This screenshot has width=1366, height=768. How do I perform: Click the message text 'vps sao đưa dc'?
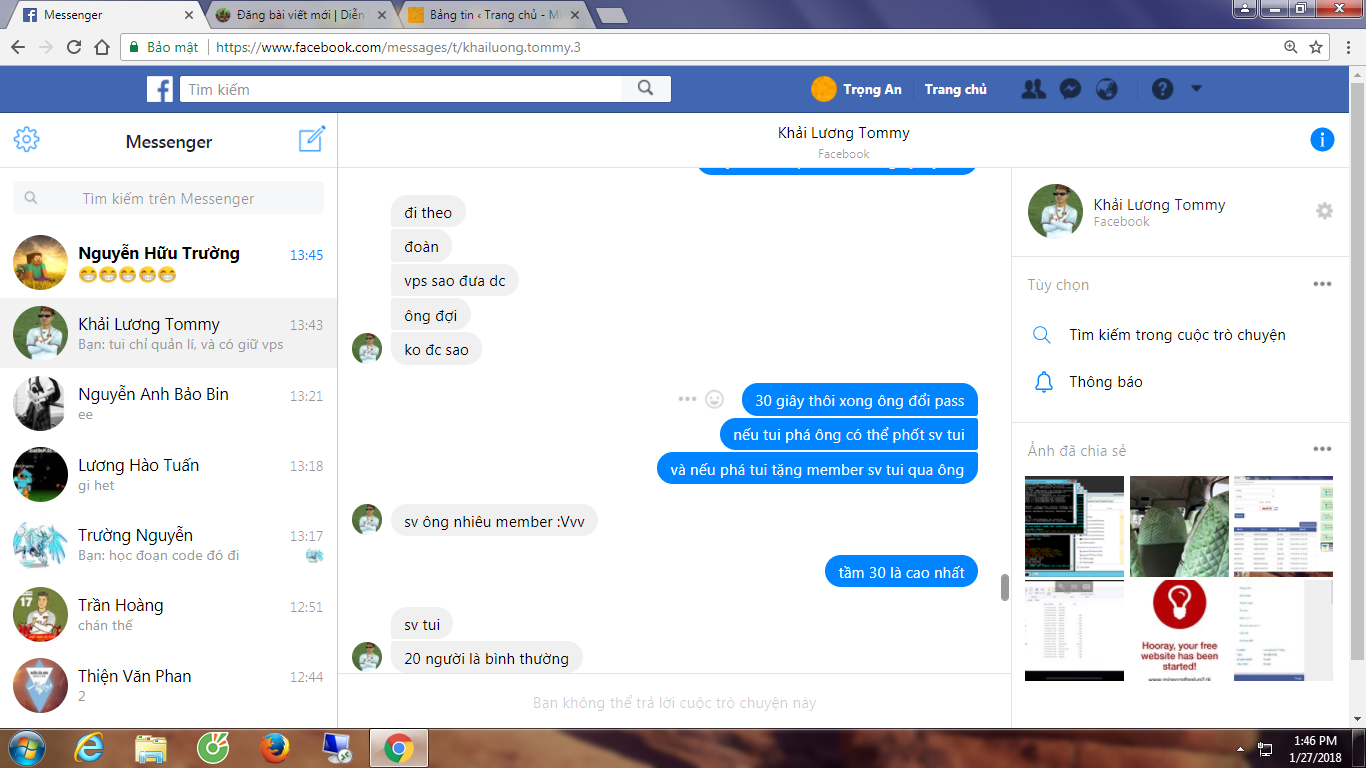pos(455,281)
